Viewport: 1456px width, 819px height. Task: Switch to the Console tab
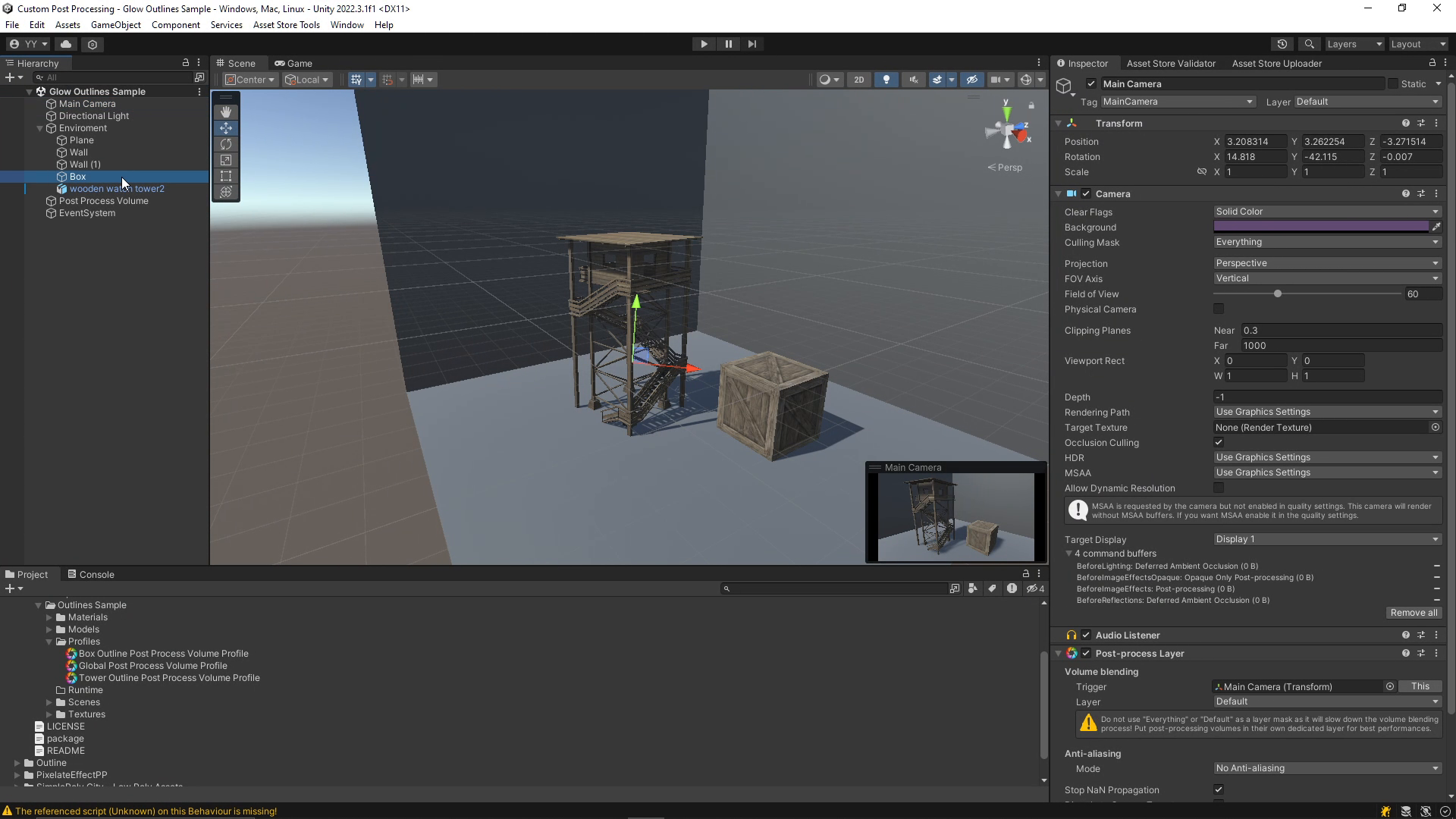pos(91,574)
